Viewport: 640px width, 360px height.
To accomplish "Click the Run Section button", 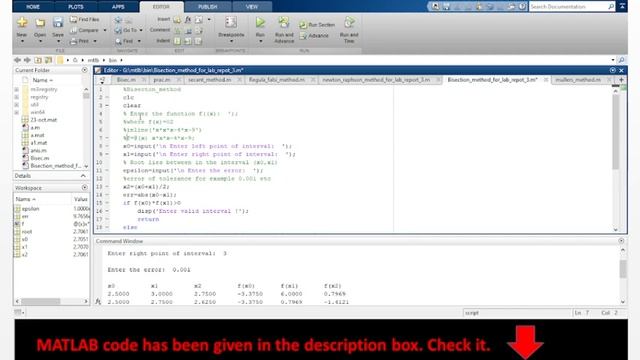I will (317, 24).
